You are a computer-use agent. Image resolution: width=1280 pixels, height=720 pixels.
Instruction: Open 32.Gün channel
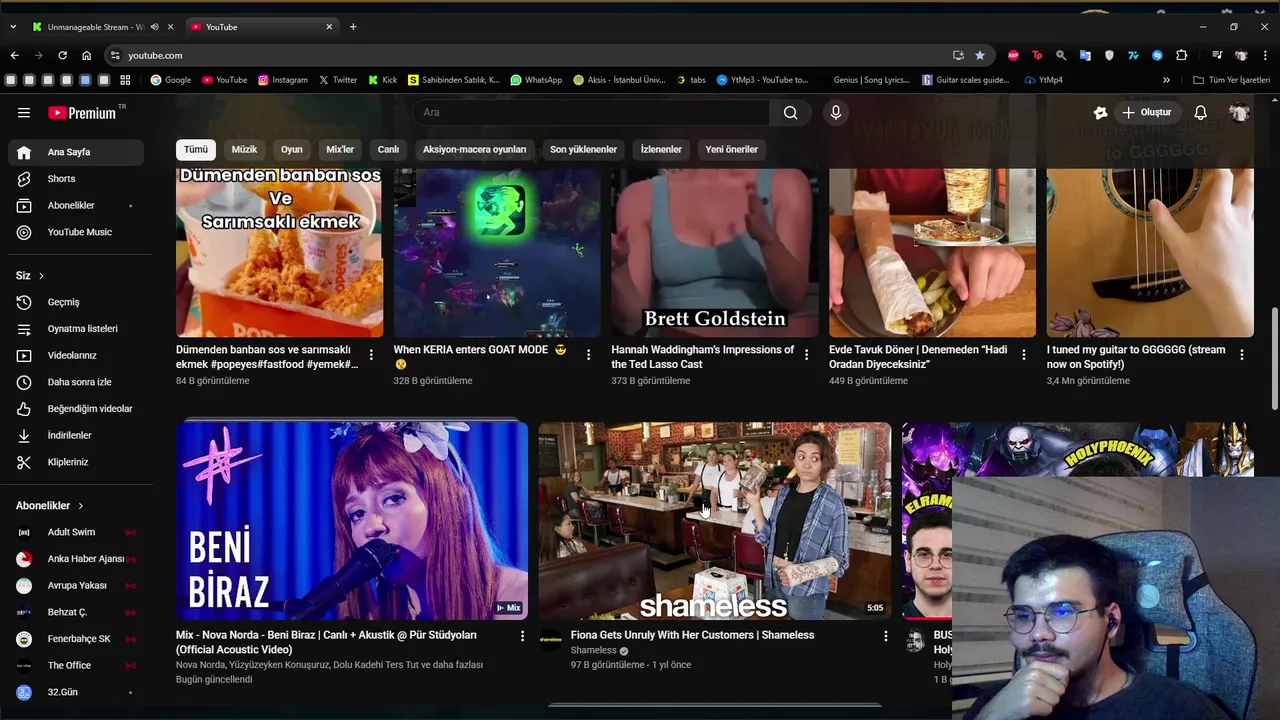(x=76, y=692)
